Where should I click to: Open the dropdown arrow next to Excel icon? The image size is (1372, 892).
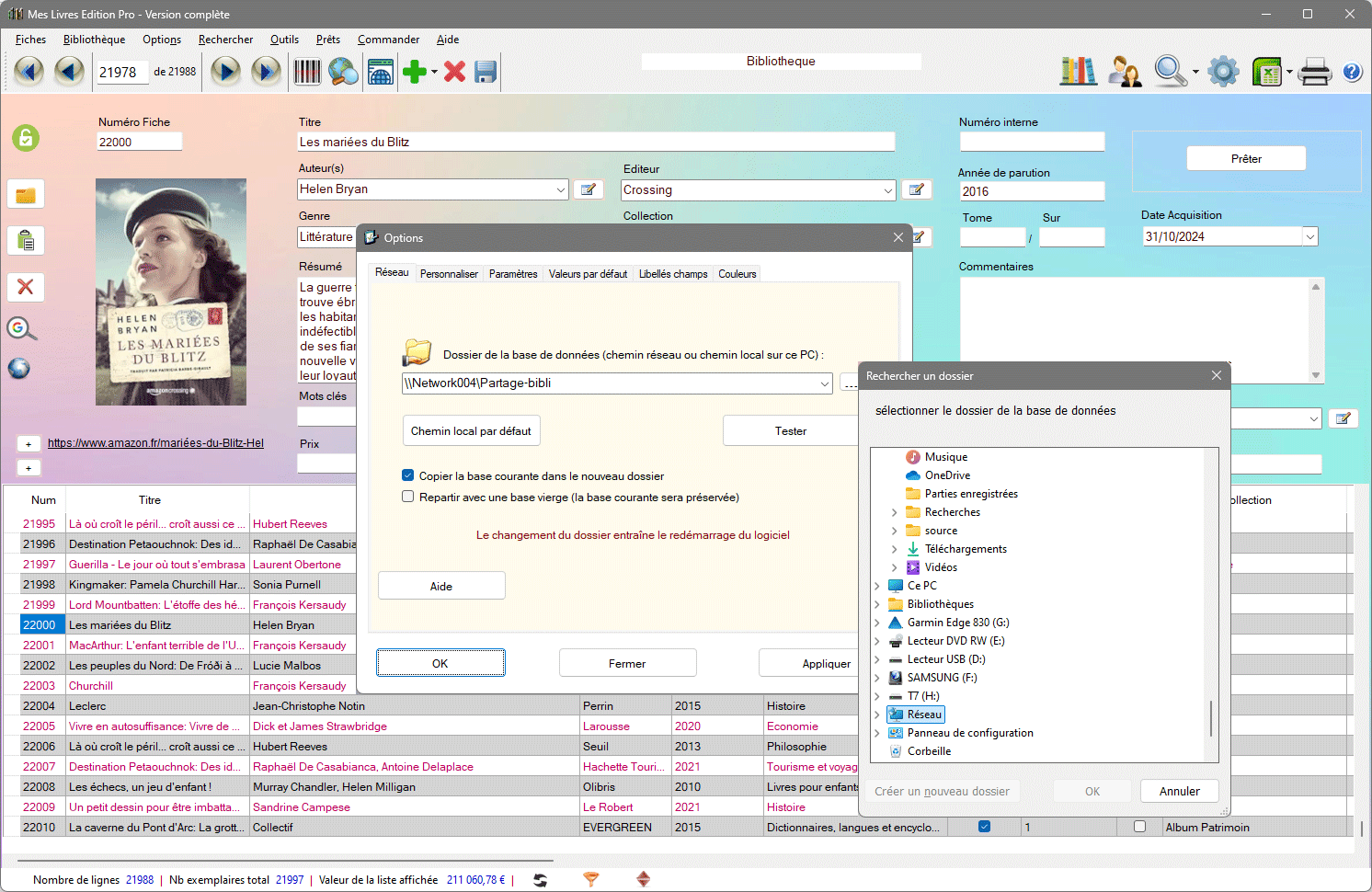coord(1289,72)
